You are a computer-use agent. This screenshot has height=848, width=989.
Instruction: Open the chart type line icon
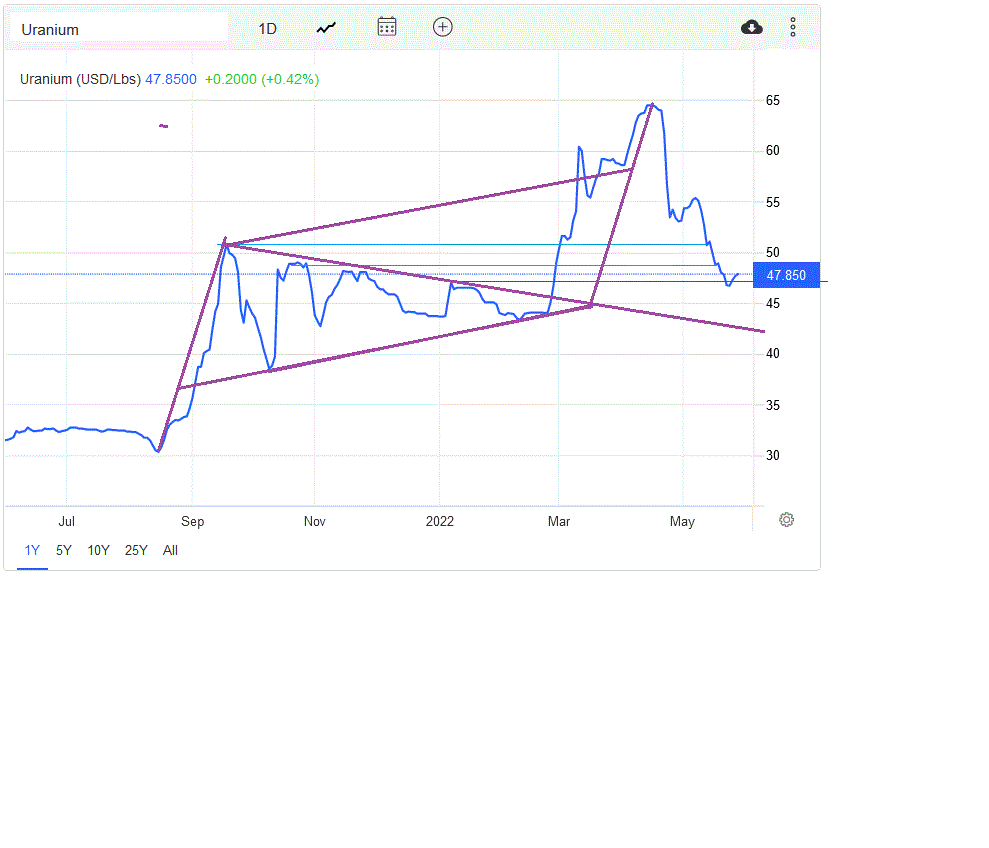[327, 28]
